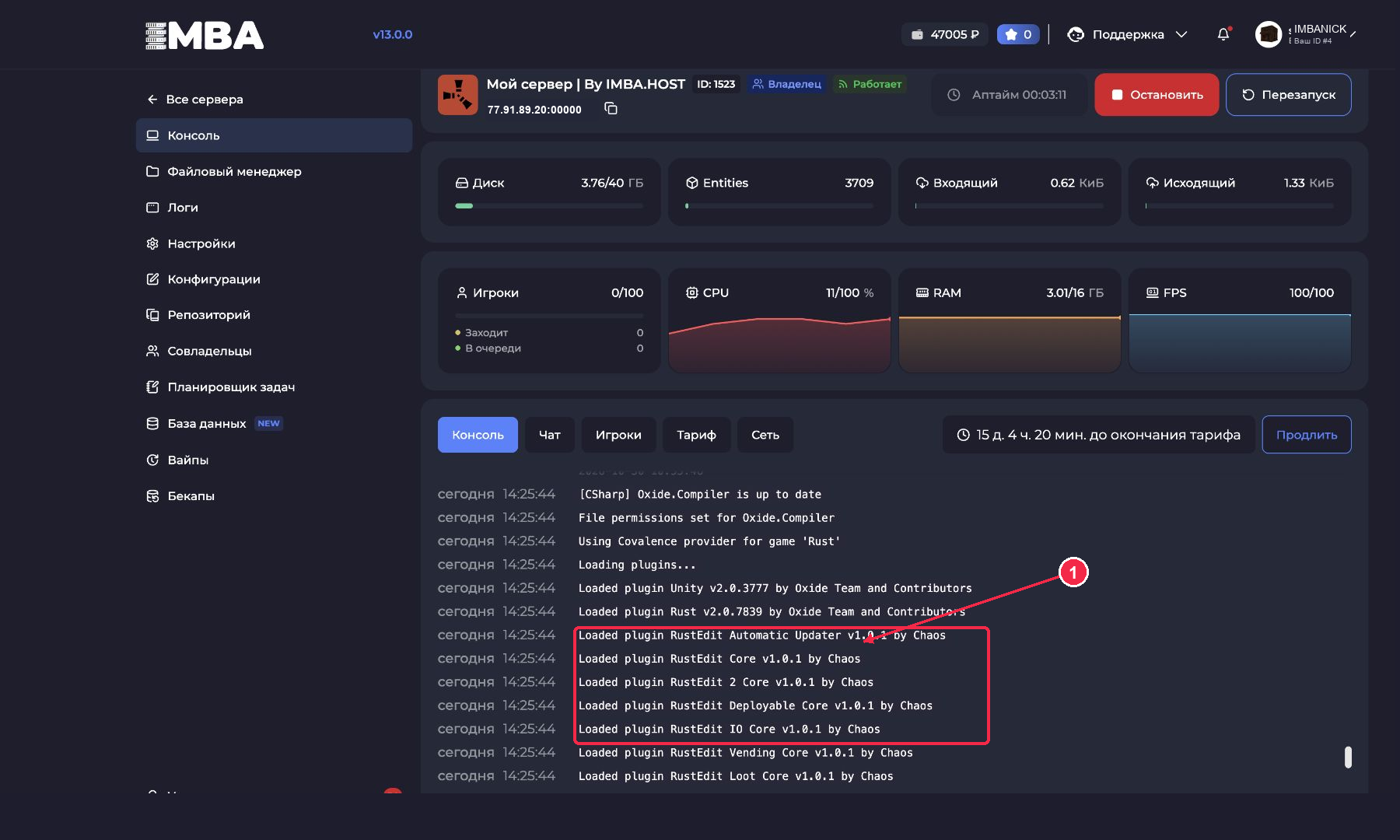Click the Disk drive icon
This screenshot has height=840, width=1400.
pos(462,183)
